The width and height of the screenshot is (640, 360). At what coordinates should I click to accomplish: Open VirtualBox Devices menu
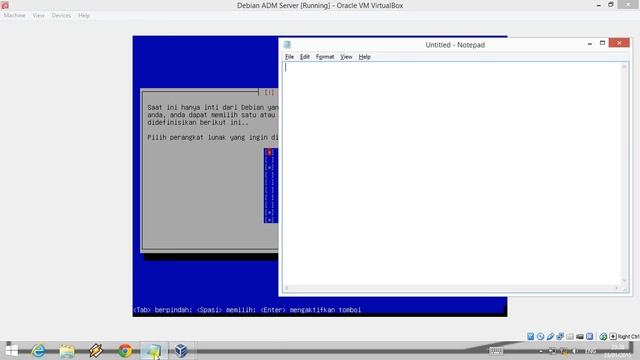click(x=61, y=15)
